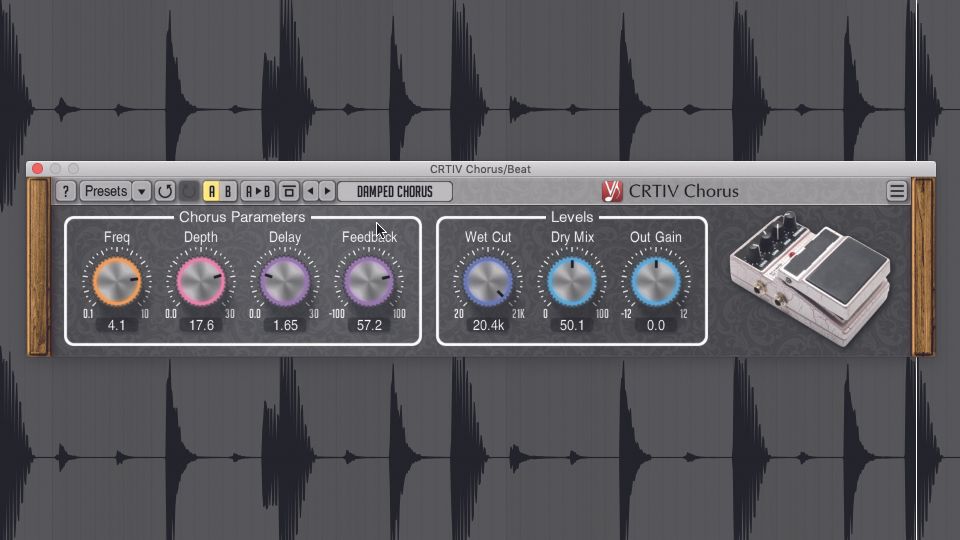Click the Delay label
960x540 pixels.
tap(285, 237)
